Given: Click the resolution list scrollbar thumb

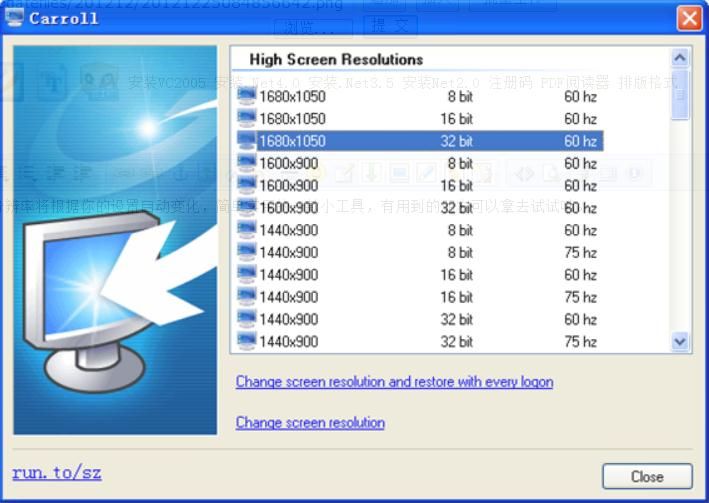Looking at the screenshot, I should [680, 95].
